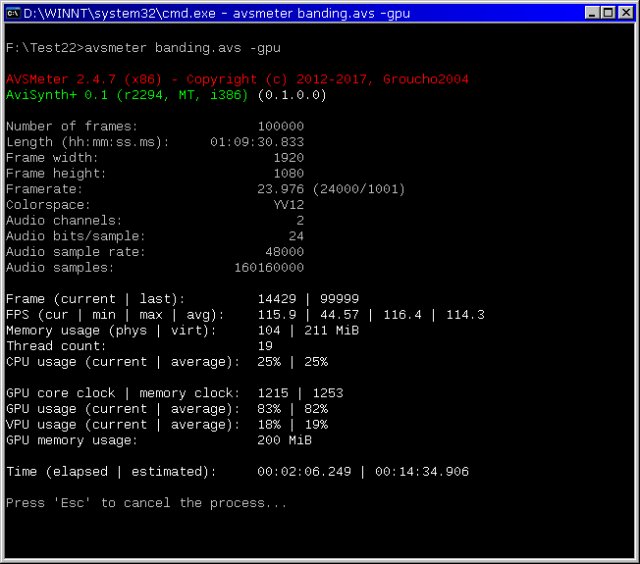Click the audio samples value '160160000'

[x=269, y=268]
